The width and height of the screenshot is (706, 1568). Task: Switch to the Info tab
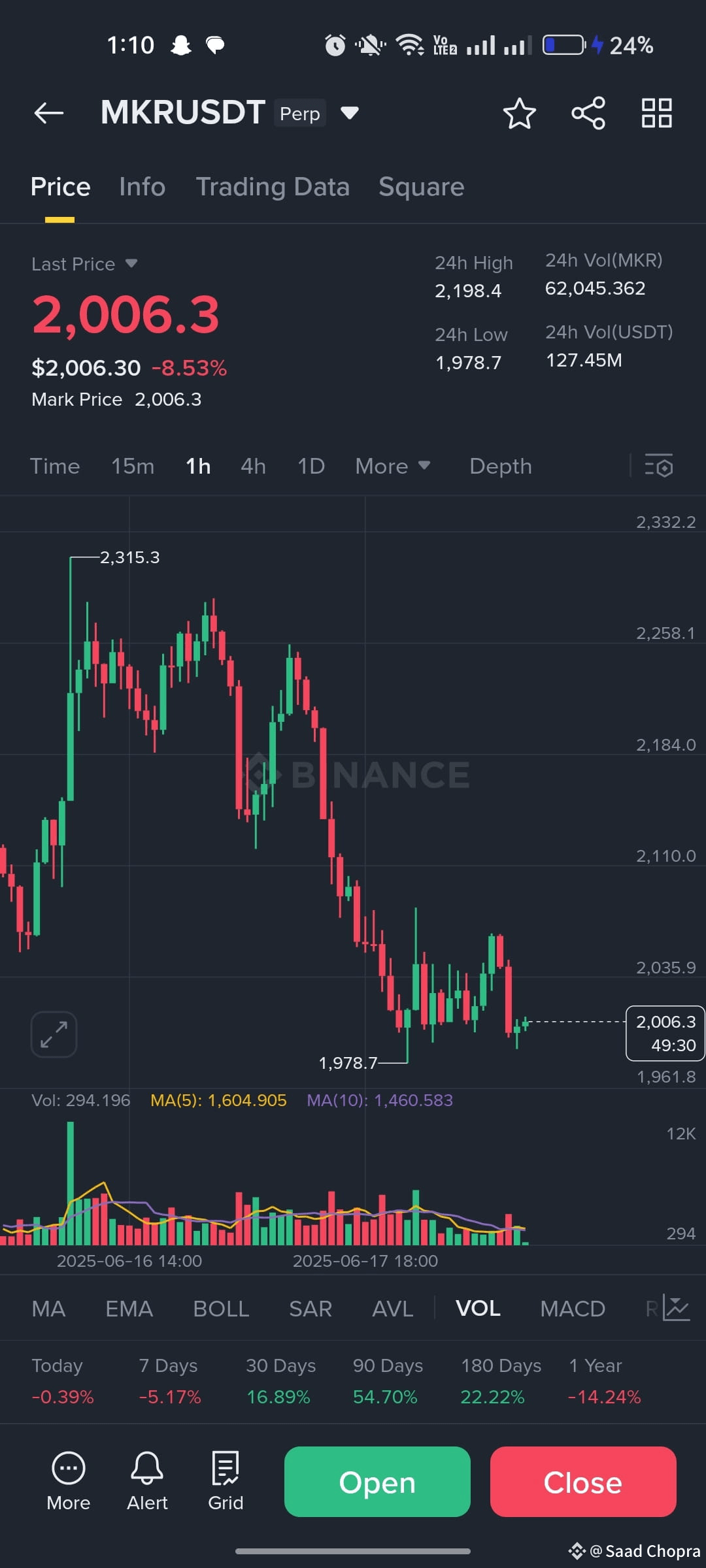(142, 187)
